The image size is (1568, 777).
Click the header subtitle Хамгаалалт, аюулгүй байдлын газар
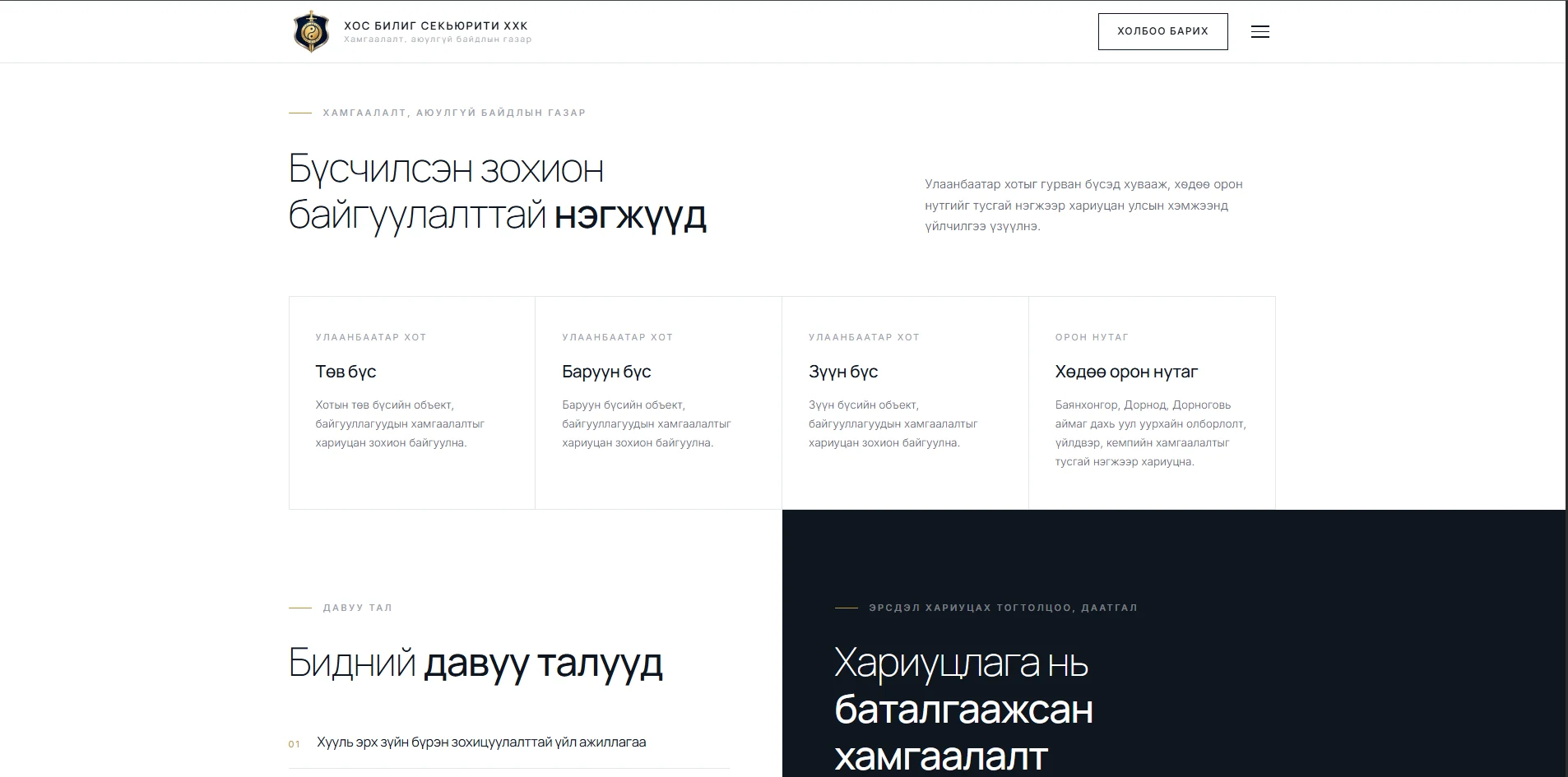tap(438, 39)
